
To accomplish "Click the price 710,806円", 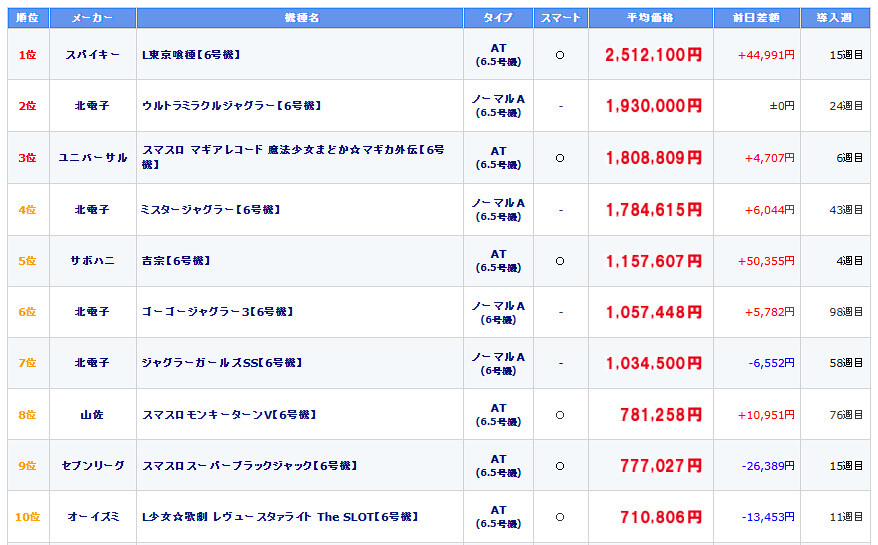I will click(x=661, y=517).
